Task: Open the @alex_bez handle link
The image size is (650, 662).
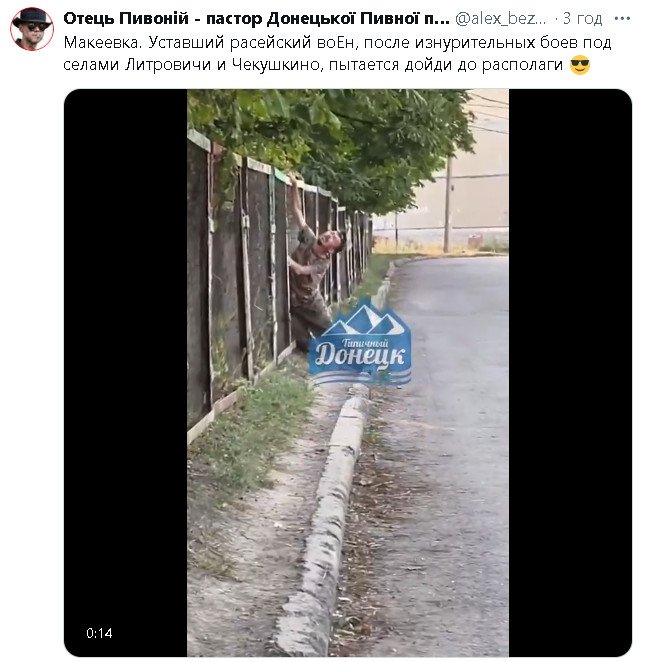Action: 501,19
